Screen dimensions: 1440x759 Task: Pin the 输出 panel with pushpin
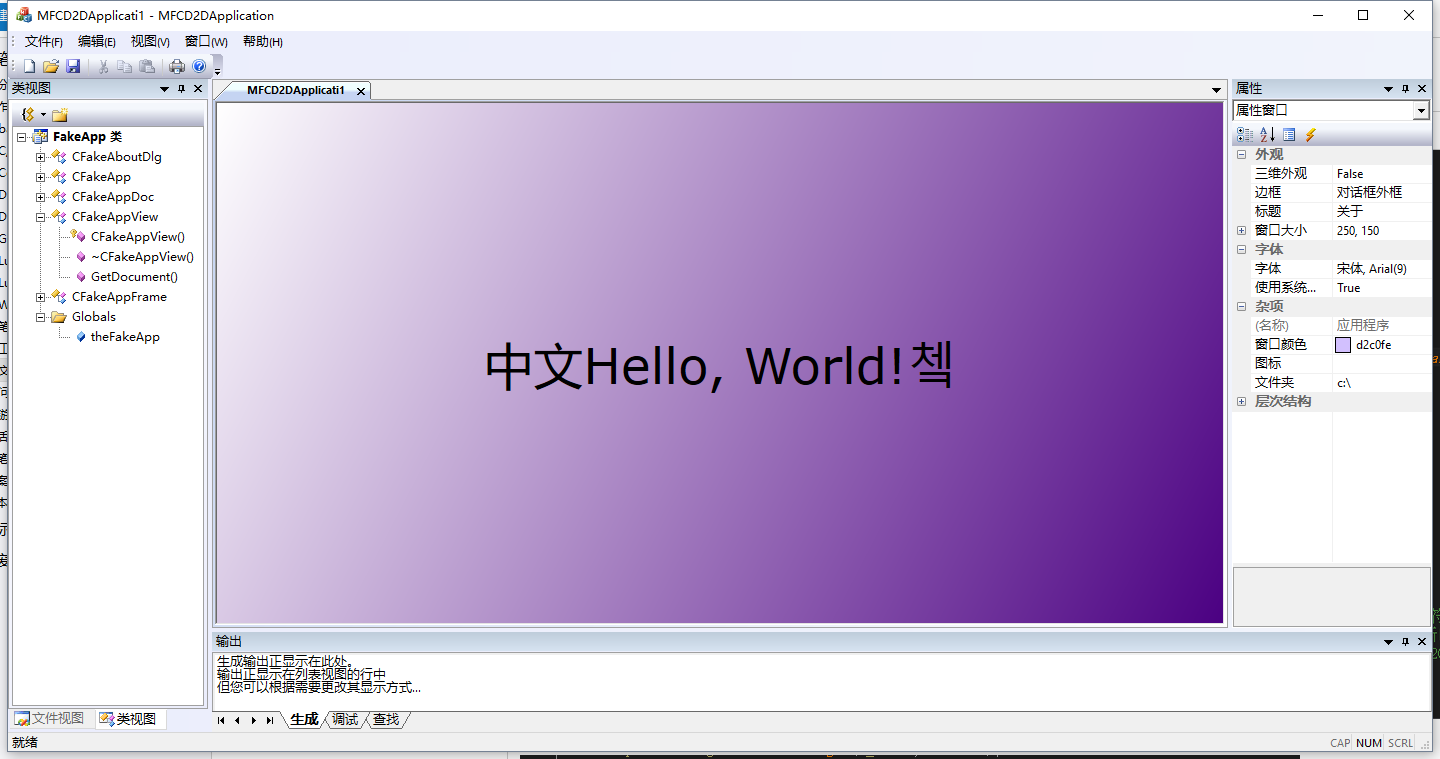[x=1405, y=641]
